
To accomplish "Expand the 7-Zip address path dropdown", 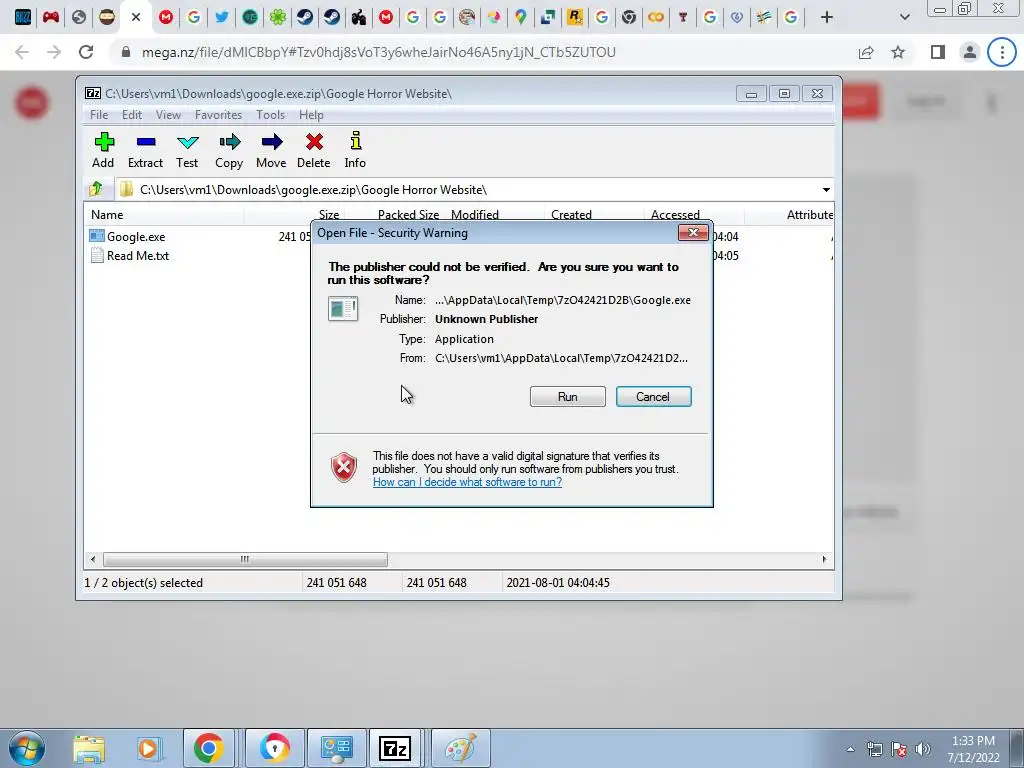I will click(x=826, y=190).
